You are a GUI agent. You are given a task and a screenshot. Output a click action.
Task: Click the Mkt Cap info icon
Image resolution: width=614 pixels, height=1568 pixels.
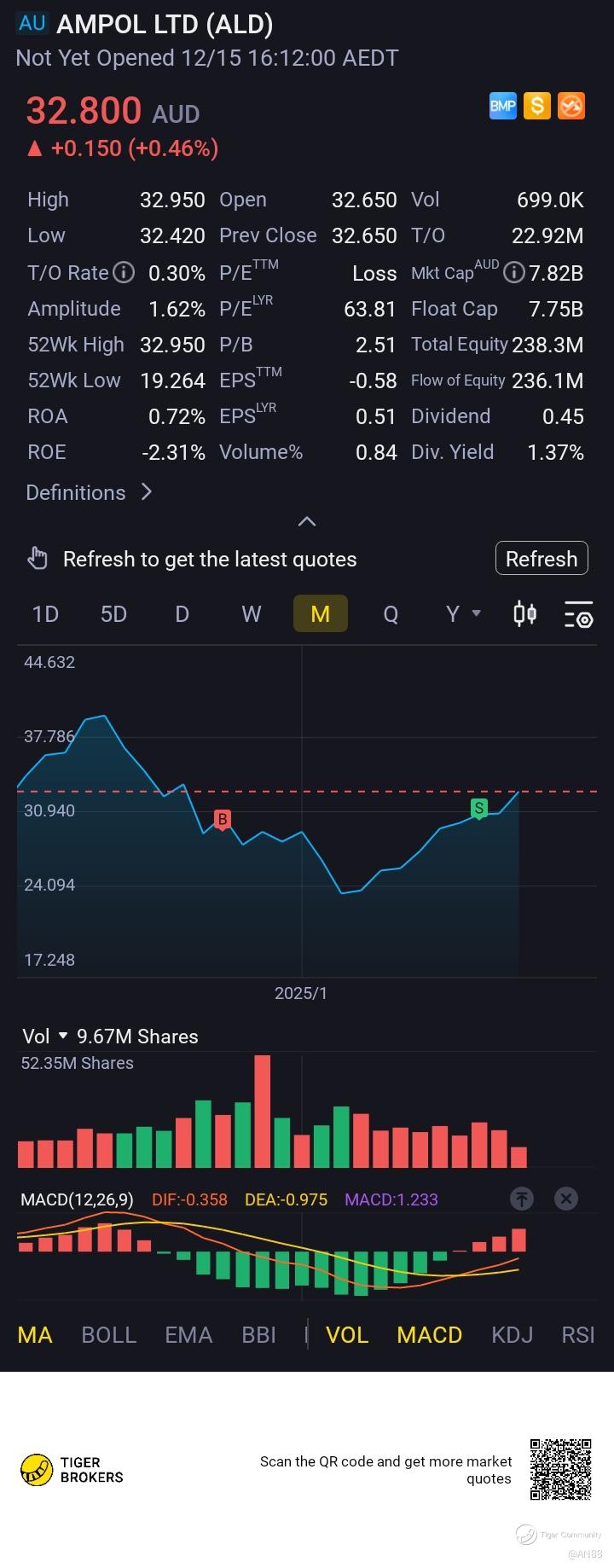pos(513,273)
